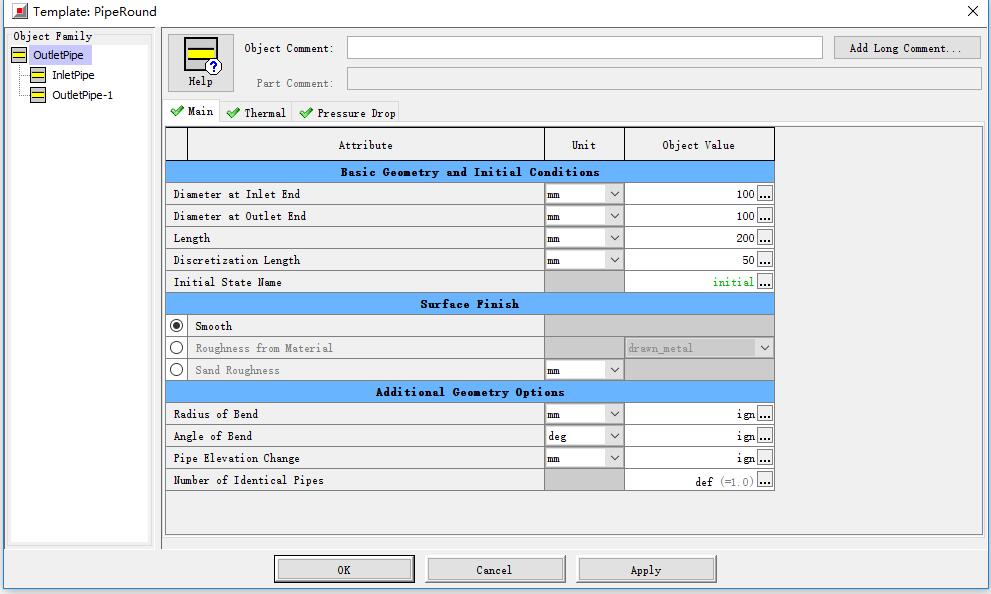Select Roughness from Material radio button
Viewport: 991px width, 594px height.
[177, 348]
